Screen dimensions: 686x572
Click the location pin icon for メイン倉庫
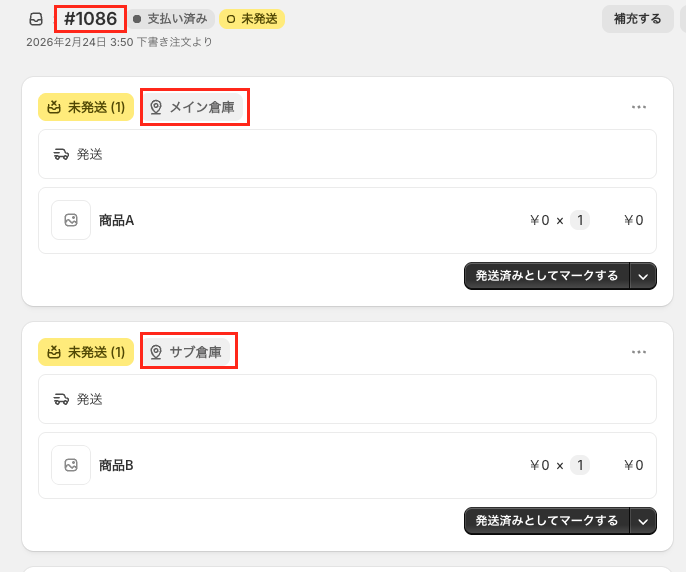tap(156, 107)
